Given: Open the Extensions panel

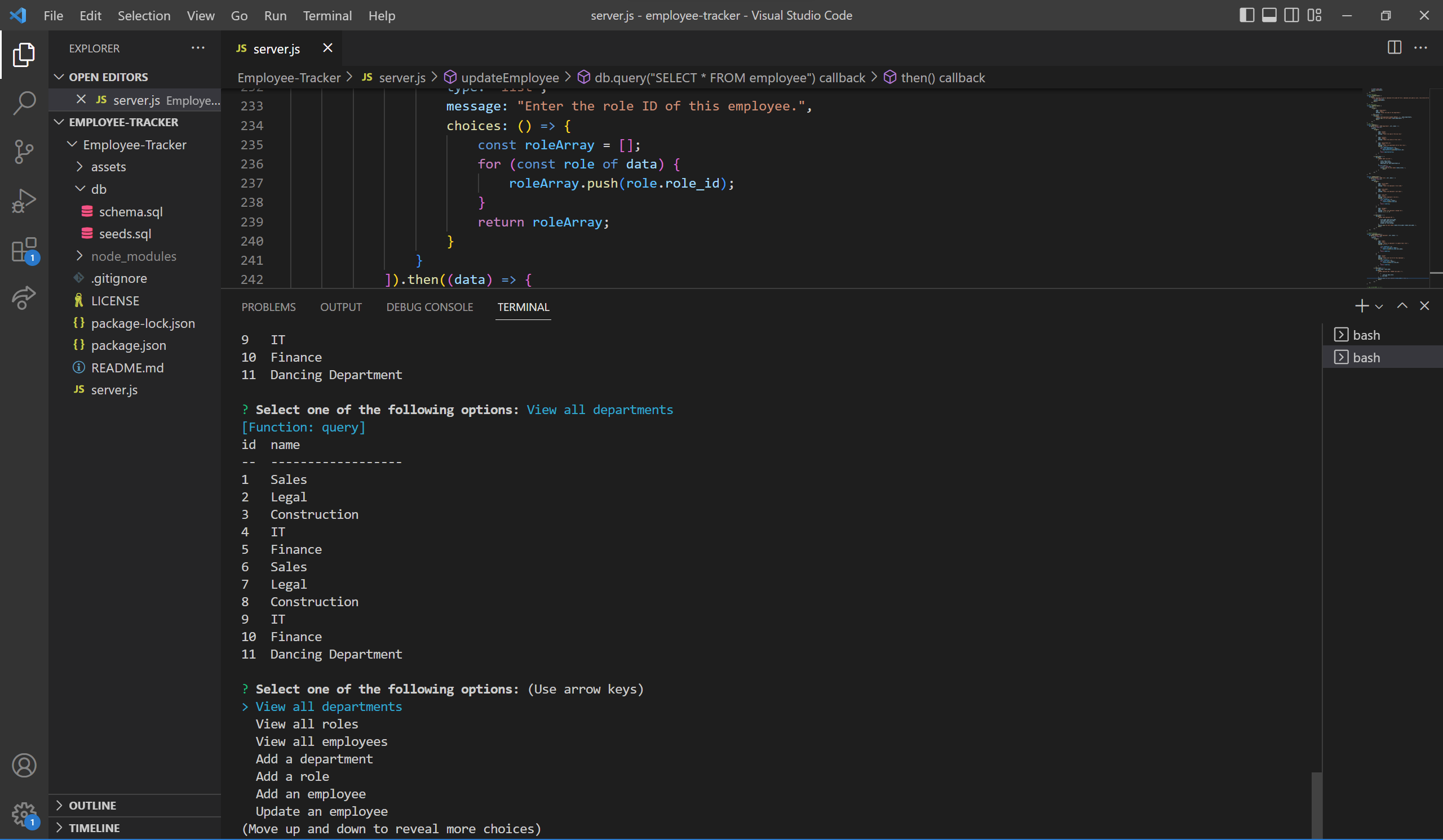Looking at the screenshot, I should click(24, 250).
